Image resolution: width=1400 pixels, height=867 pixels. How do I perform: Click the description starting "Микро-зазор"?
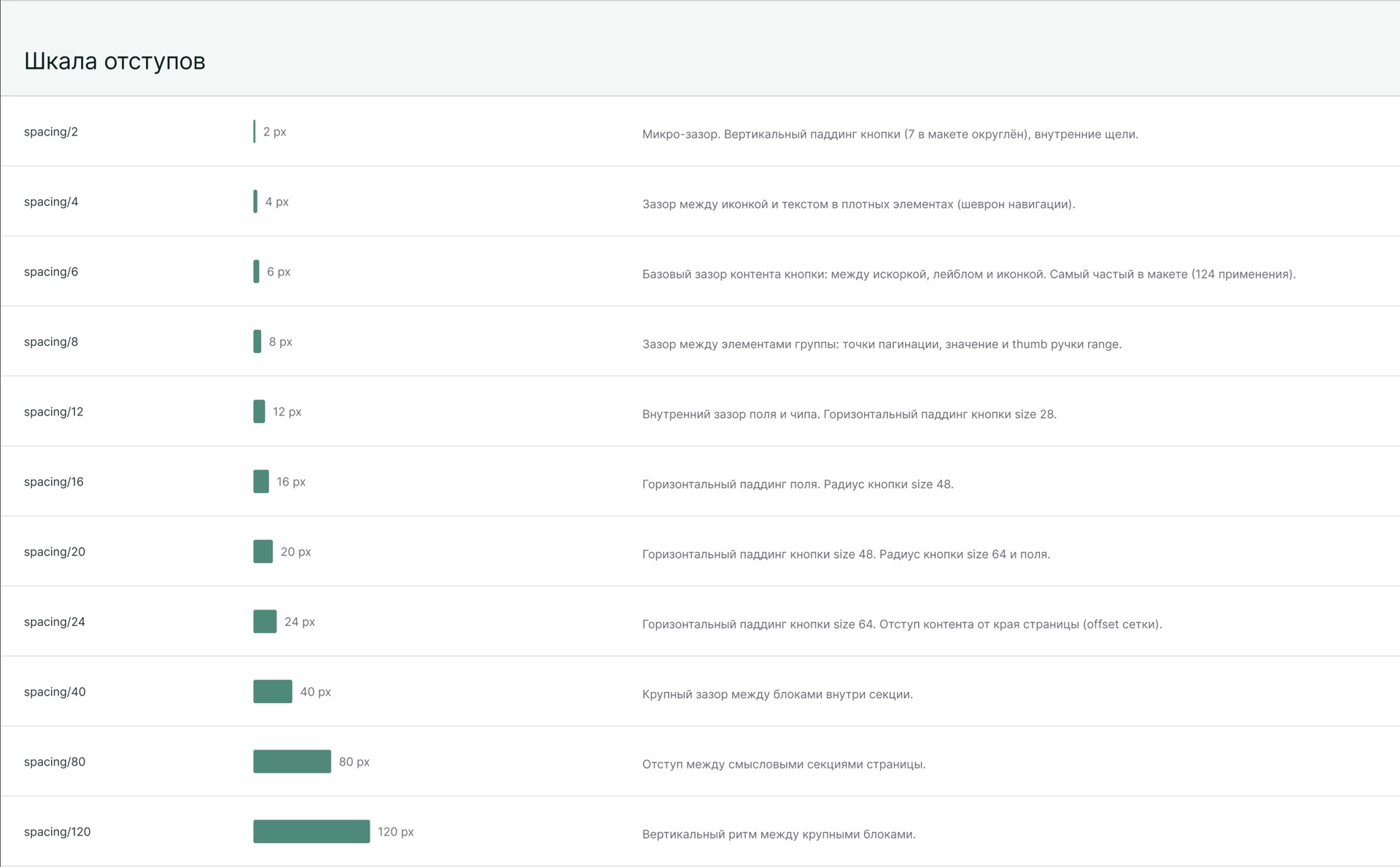[890, 134]
